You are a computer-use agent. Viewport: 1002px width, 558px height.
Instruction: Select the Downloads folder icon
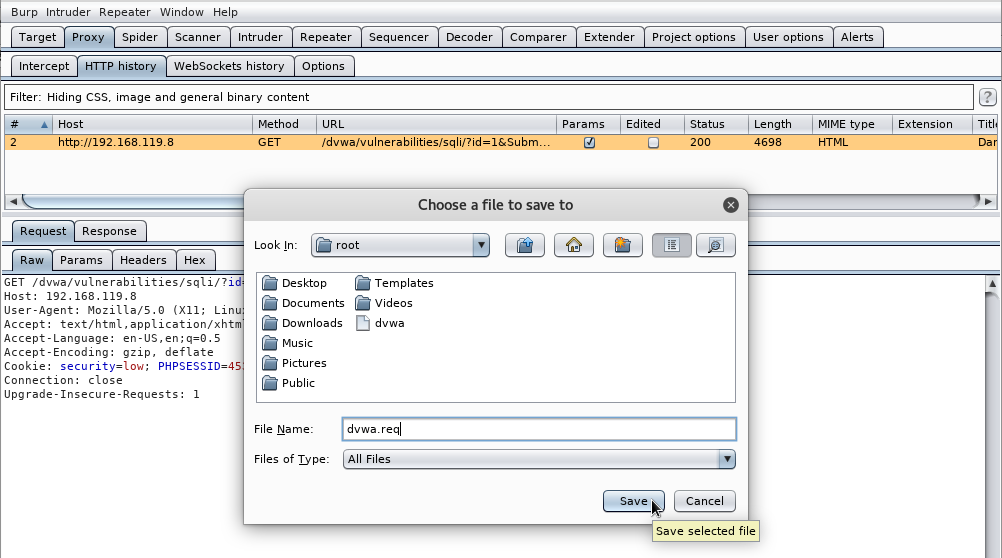point(270,323)
